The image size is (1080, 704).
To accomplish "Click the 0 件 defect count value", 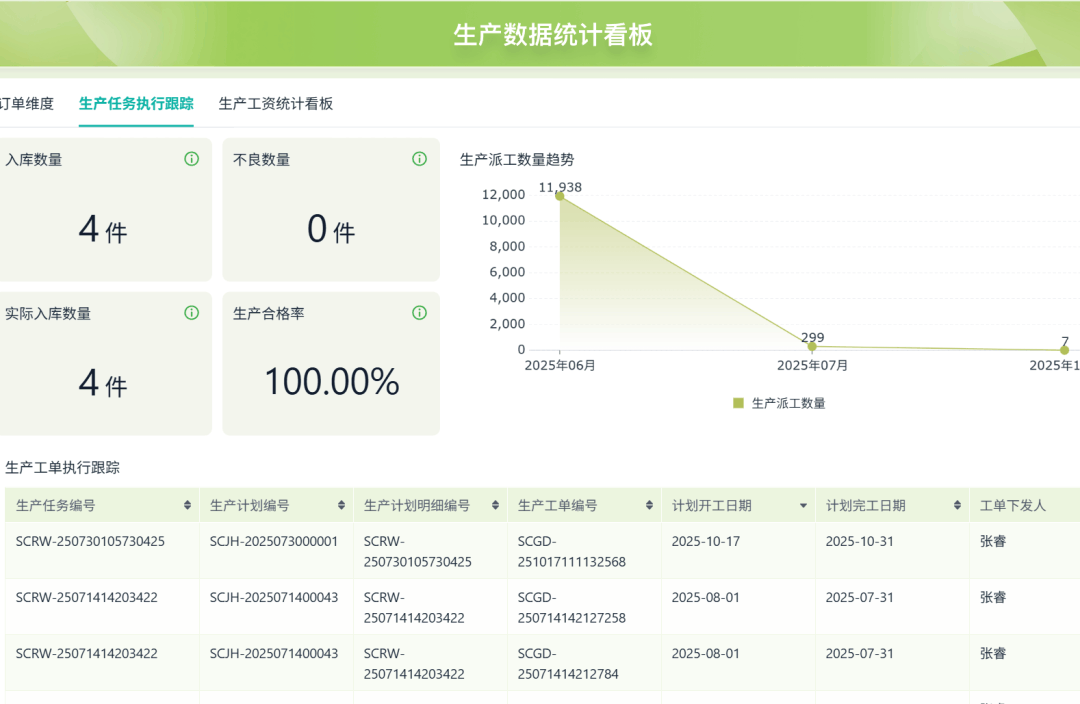I will click(331, 229).
